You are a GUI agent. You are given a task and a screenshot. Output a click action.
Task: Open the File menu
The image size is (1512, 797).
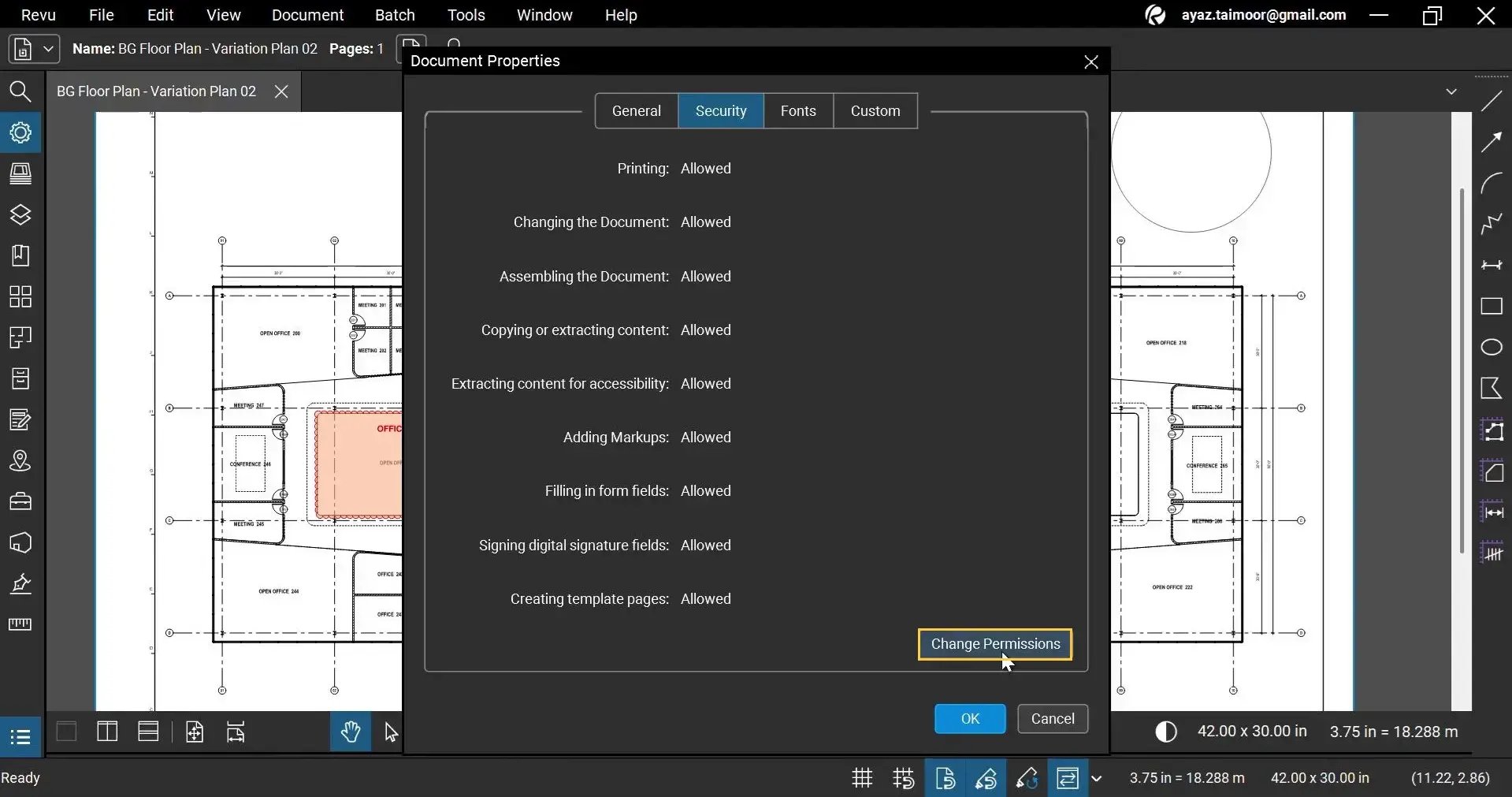[x=102, y=15]
